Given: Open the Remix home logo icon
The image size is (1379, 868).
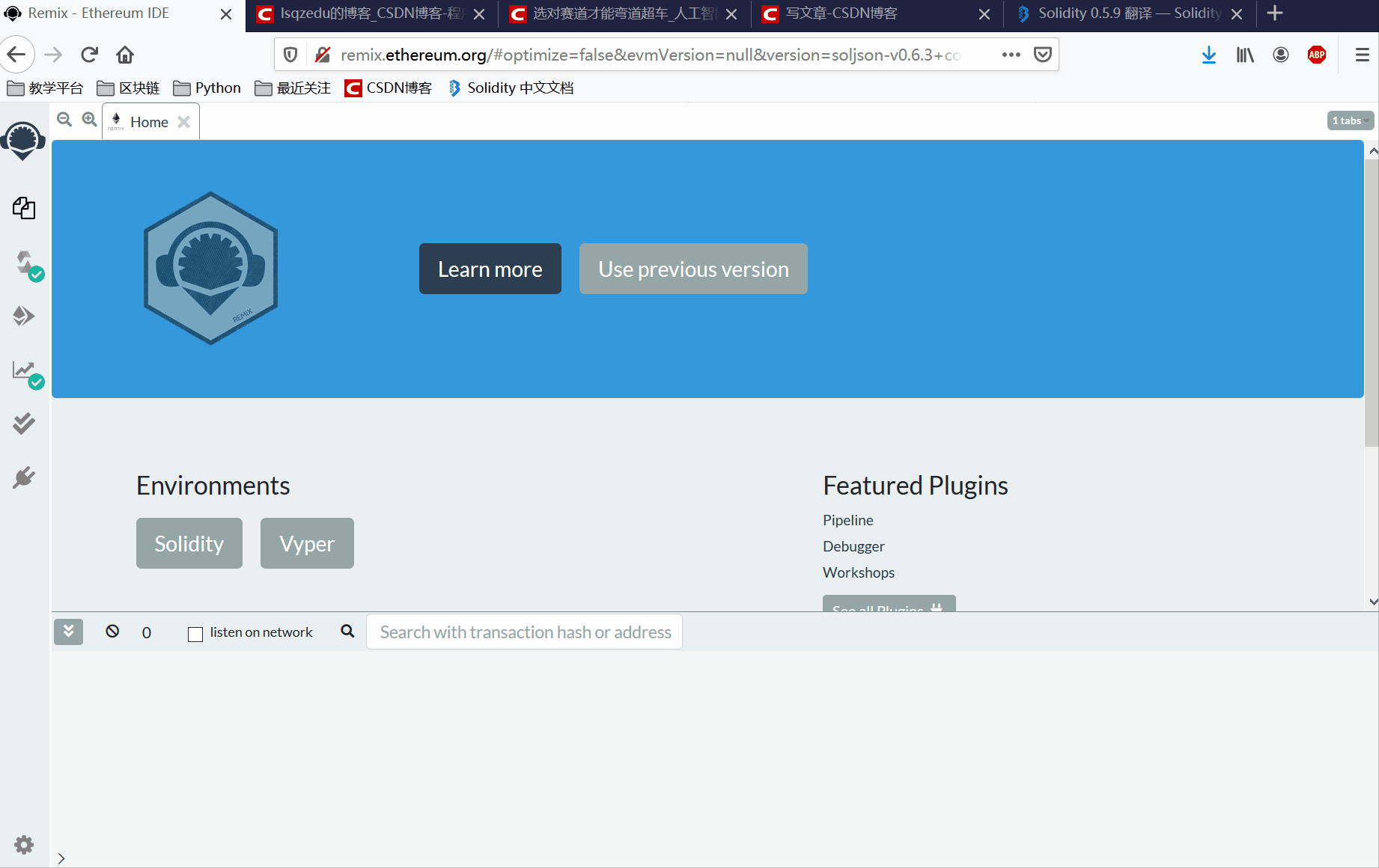Looking at the screenshot, I should [x=23, y=141].
